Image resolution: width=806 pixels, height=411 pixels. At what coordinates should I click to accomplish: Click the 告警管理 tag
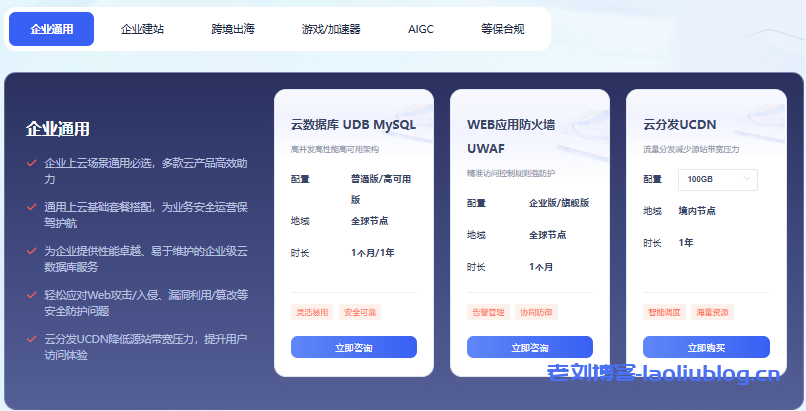click(x=488, y=312)
